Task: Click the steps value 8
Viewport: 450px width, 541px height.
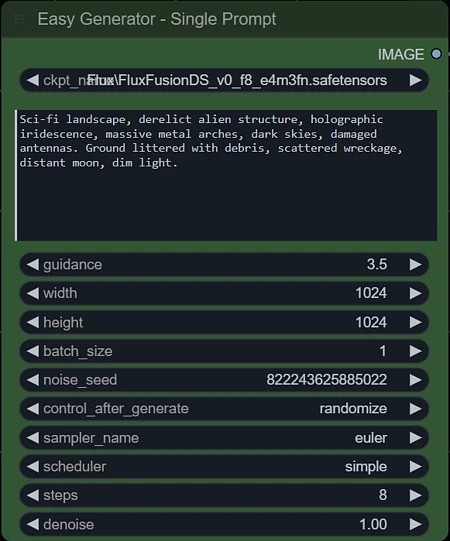Action: (x=383, y=495)
